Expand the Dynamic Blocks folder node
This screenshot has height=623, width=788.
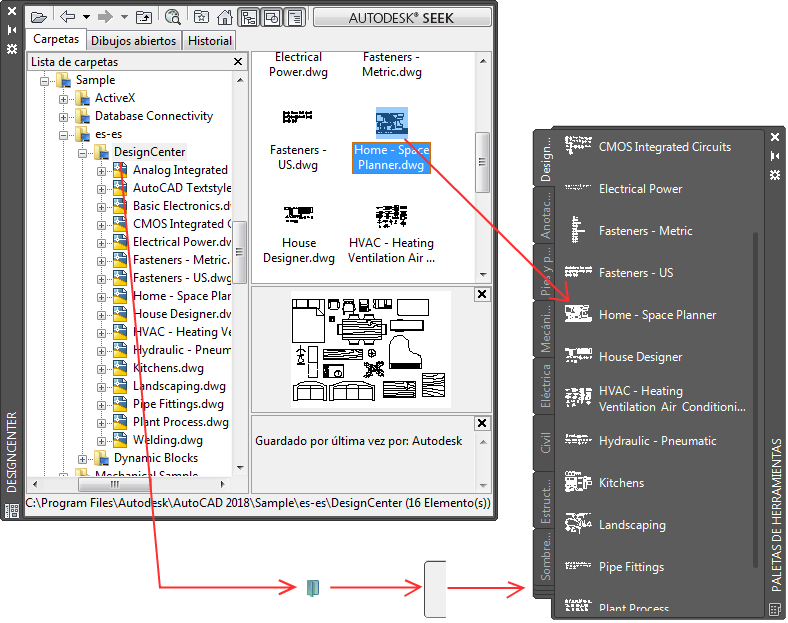pyautogui.click(x=82, y=459)
